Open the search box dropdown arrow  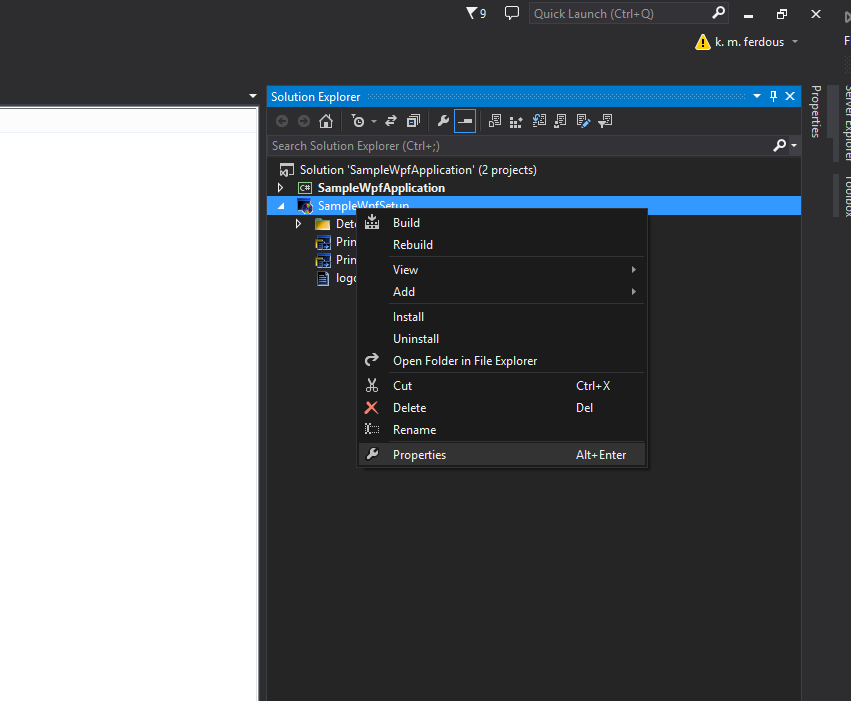click(x=790, y=145)
